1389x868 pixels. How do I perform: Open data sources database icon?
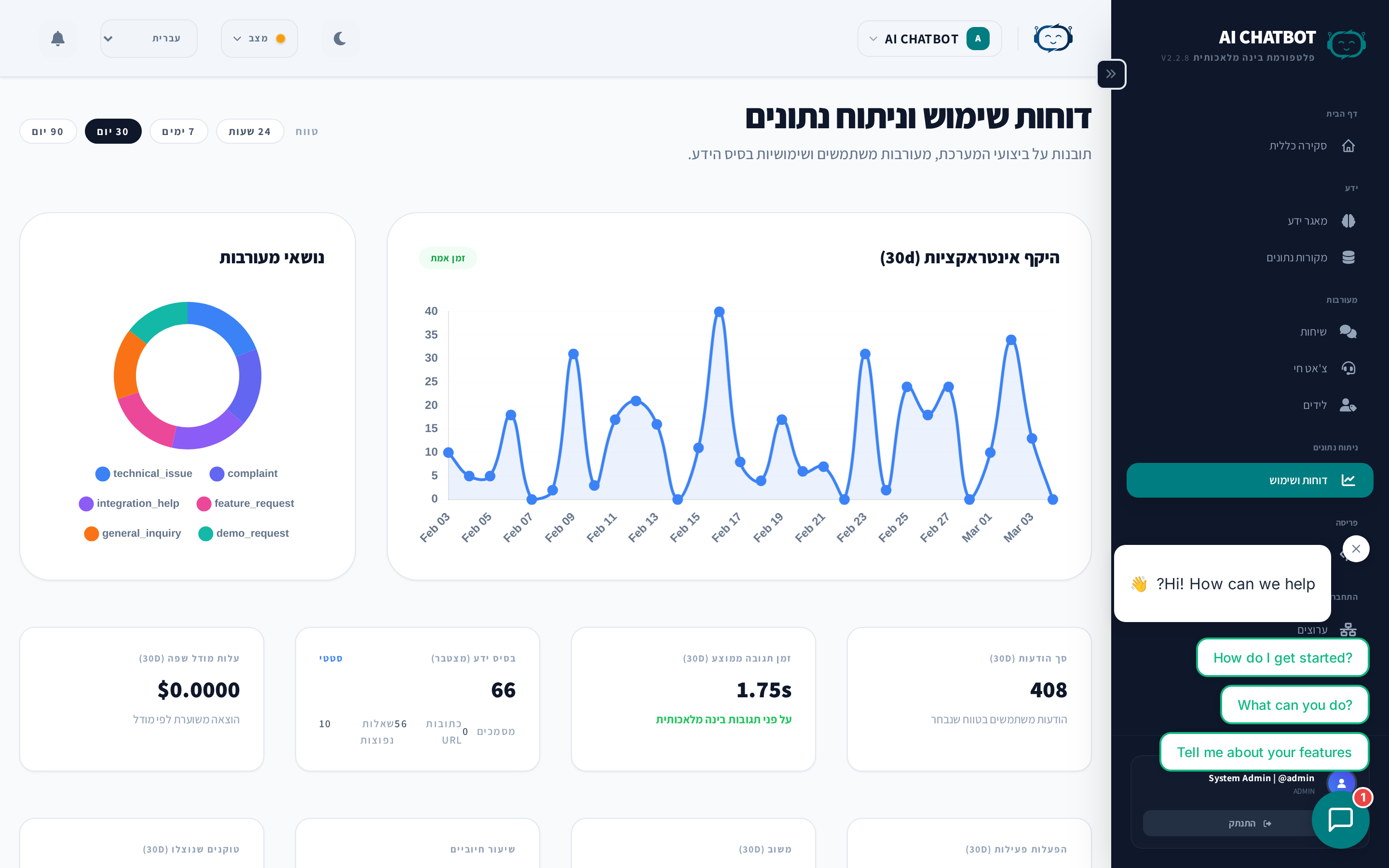pos(1348,257)
